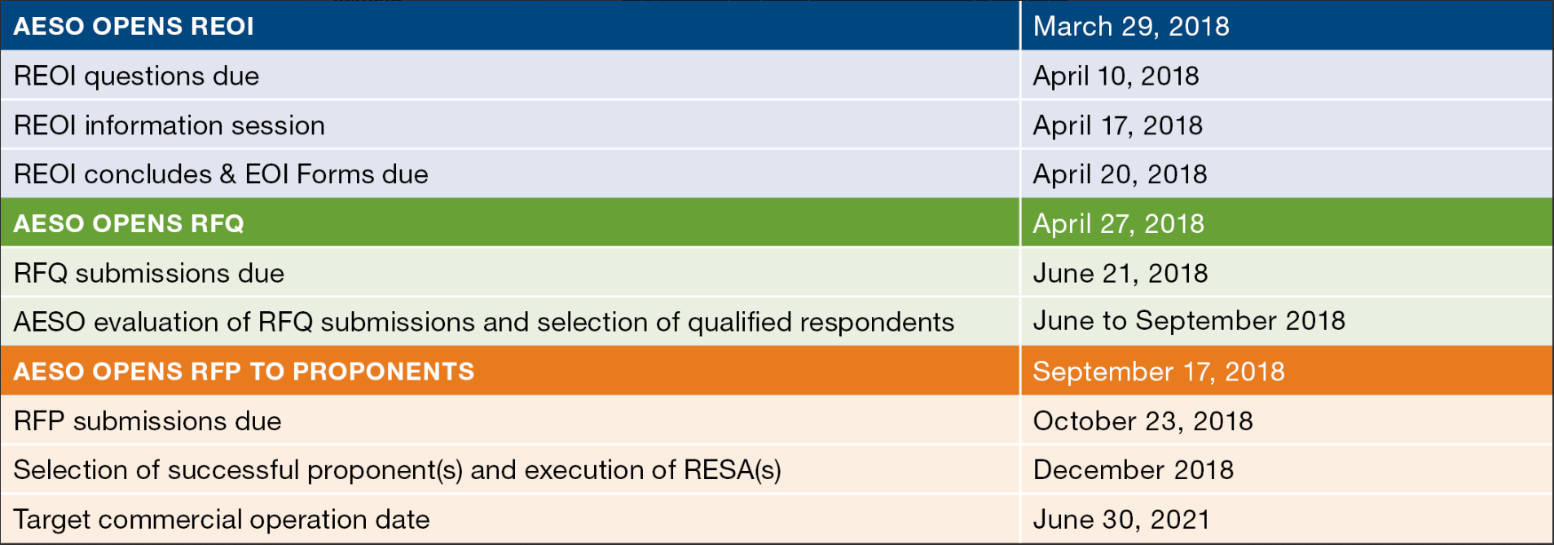Select the April 27, 2018 date cell
Image resolution: width=1554 pixels, height=545 pixels.
[x=1118, y=223]
